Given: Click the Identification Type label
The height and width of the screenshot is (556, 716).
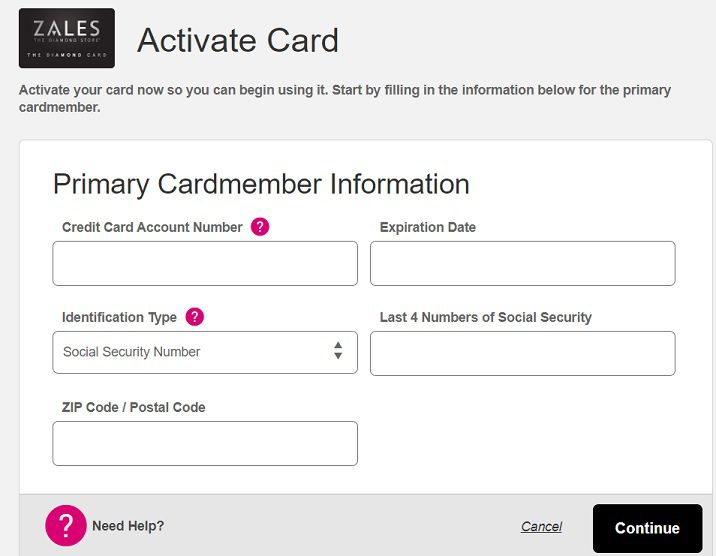Looking at the screenshot, I should (119, 318).
